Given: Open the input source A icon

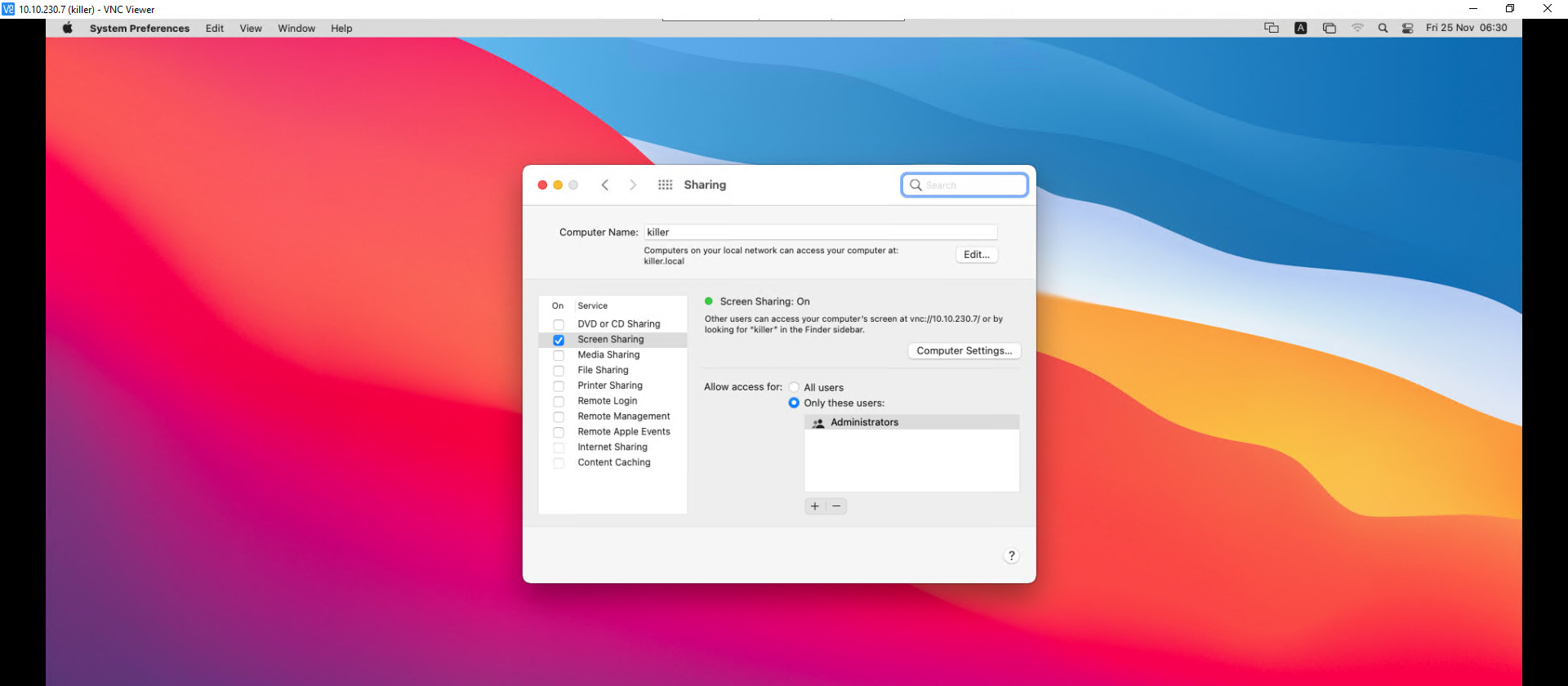Looking at the screenshot, I should click(x=1301, y=28).
